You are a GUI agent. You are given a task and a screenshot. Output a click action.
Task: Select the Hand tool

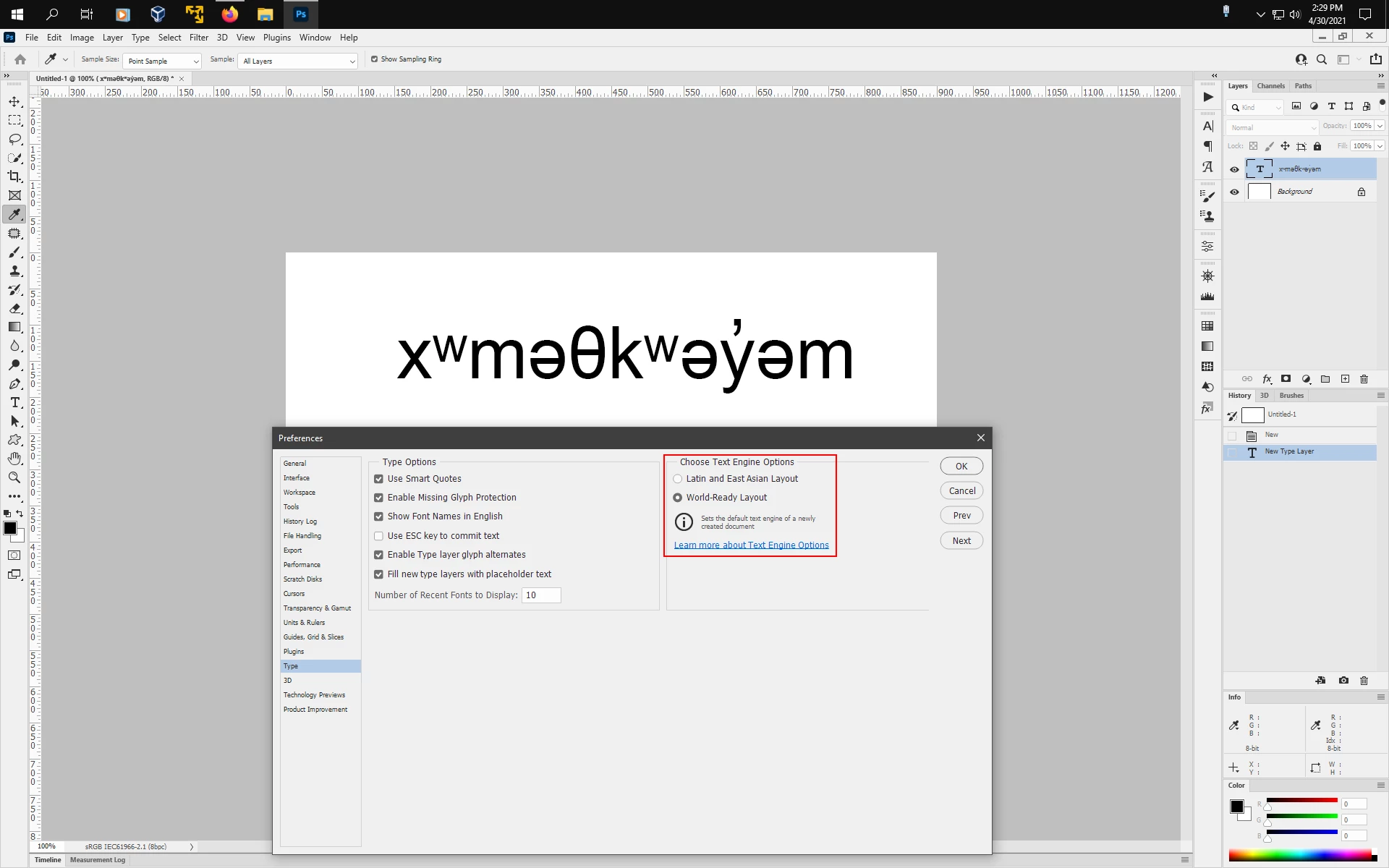click(14, 459)
